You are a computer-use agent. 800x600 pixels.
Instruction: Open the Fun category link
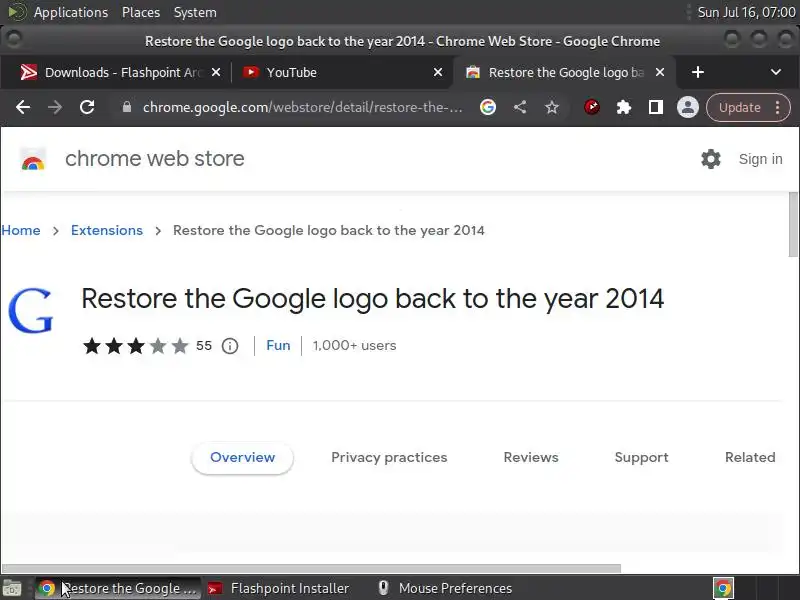tap(278, 345)
